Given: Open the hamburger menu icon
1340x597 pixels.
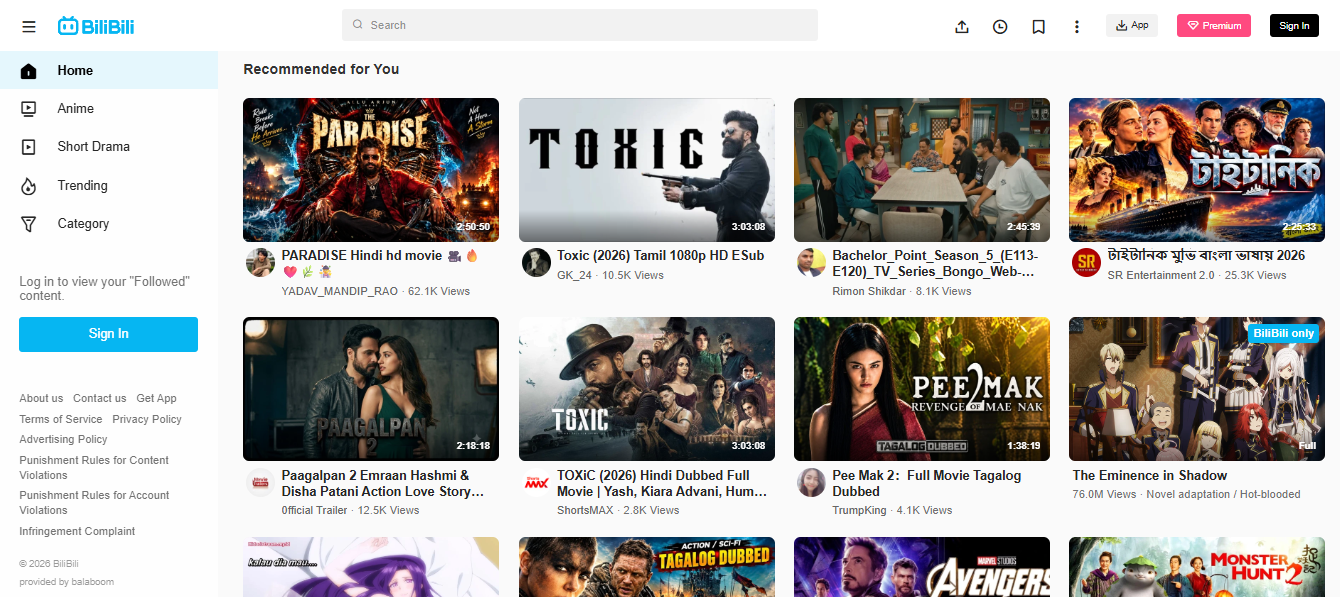Looking at the screenshot, I should pyautogui.click(x=28, y=26).
